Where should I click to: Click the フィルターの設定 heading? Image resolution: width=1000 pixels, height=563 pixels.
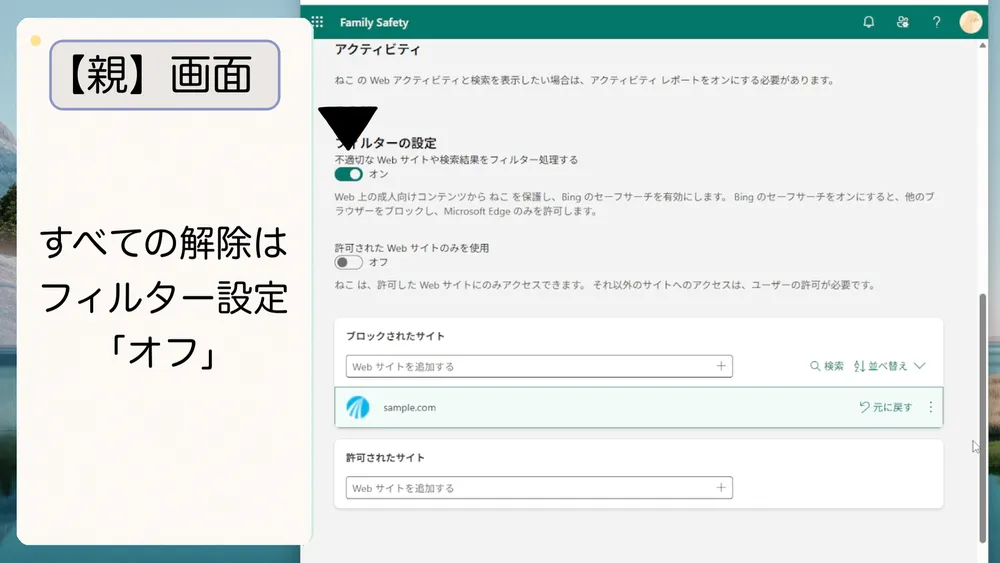(x=386, y=143)
